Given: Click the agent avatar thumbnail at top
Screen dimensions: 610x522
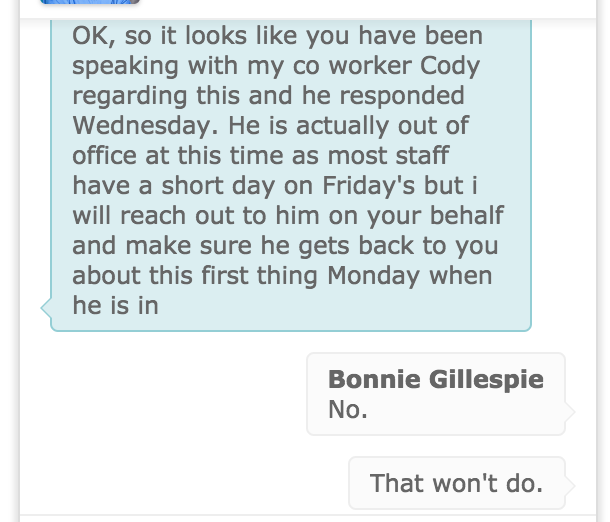Looking at the screenshot, I should 89,2.
